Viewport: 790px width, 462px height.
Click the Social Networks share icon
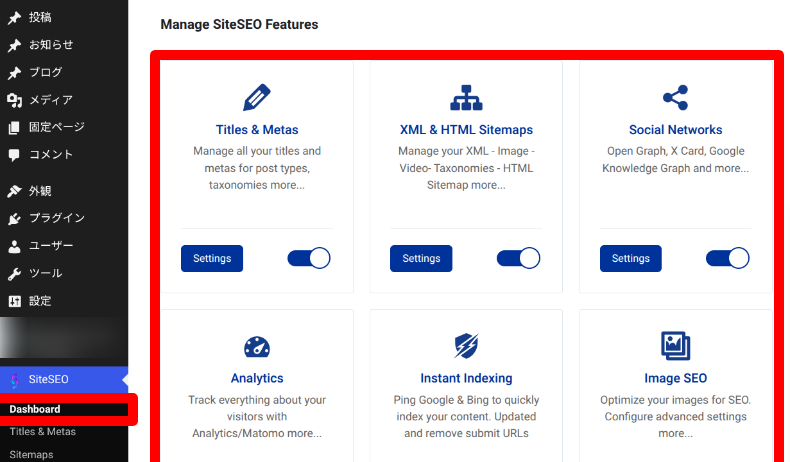[676, 97]
